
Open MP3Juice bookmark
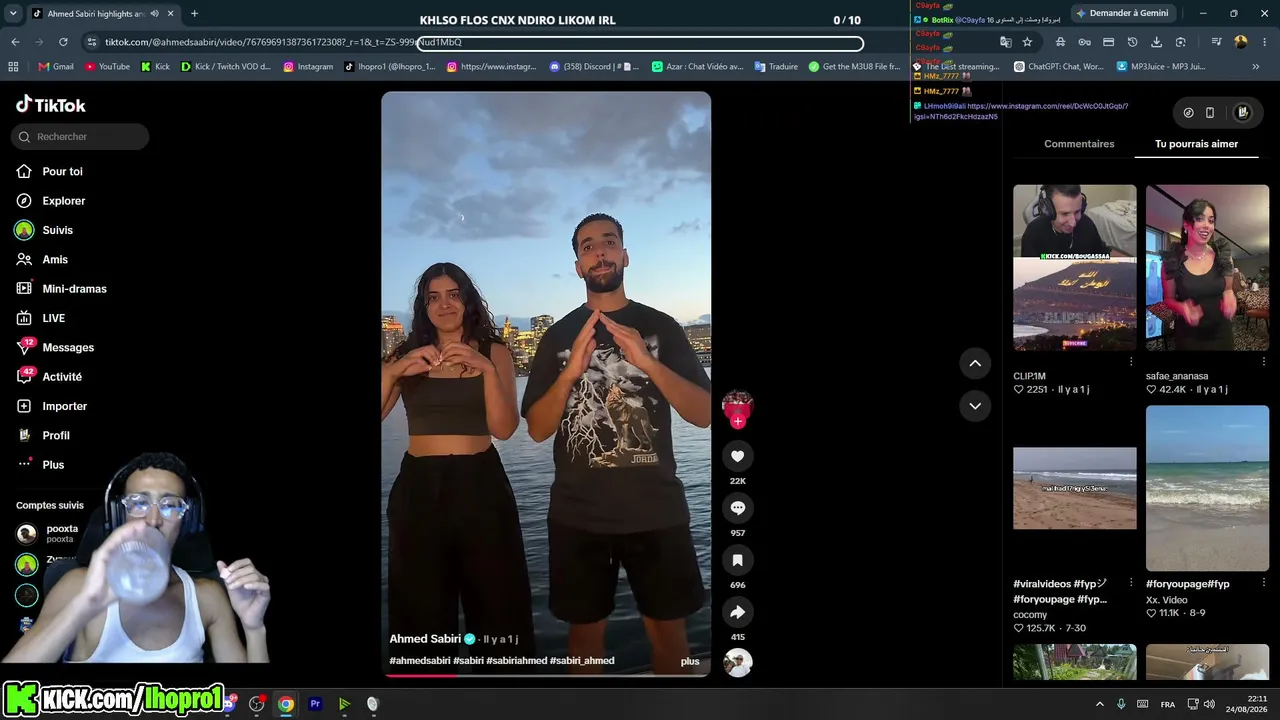click(x=1161, y=67)
